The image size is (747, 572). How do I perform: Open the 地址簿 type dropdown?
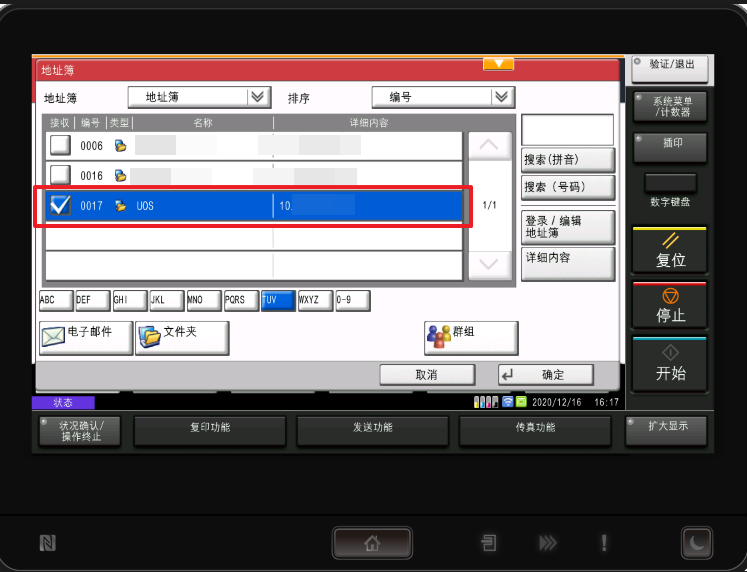200,97
